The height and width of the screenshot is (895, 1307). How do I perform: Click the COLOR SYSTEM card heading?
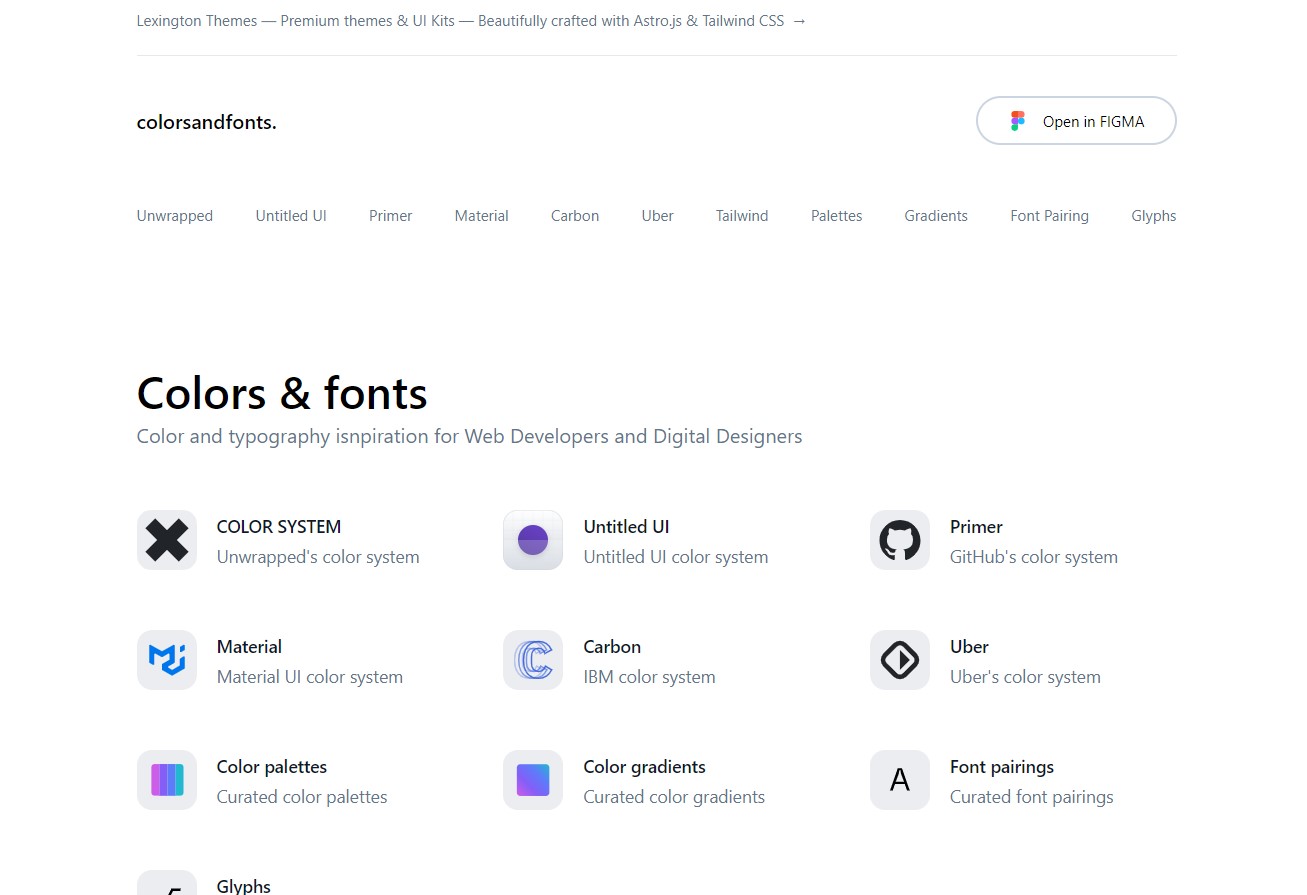279,527
